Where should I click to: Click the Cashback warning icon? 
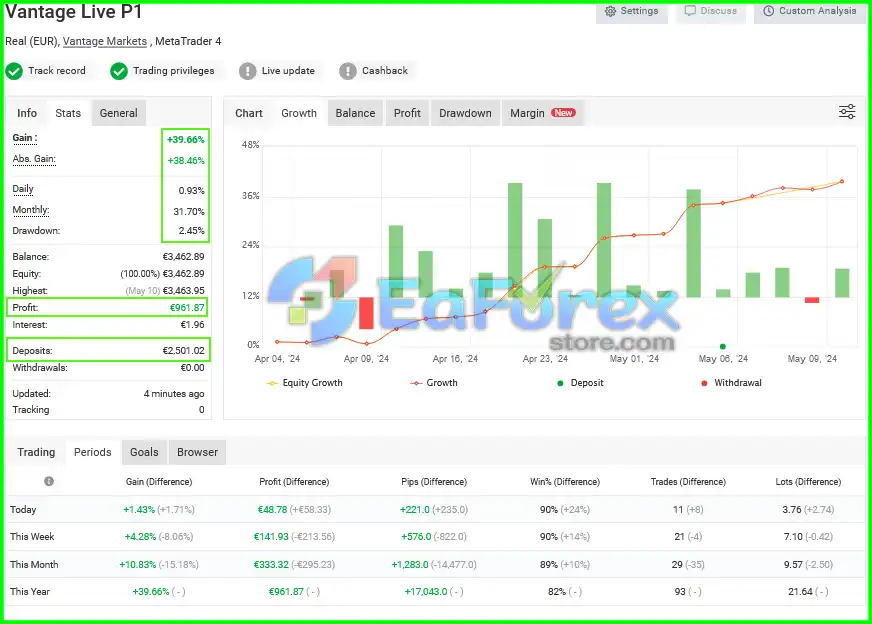coord(348,71)
